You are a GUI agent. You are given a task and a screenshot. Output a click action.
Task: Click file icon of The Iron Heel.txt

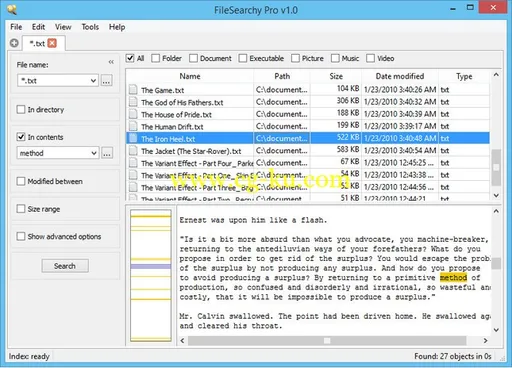coord(133,138)
